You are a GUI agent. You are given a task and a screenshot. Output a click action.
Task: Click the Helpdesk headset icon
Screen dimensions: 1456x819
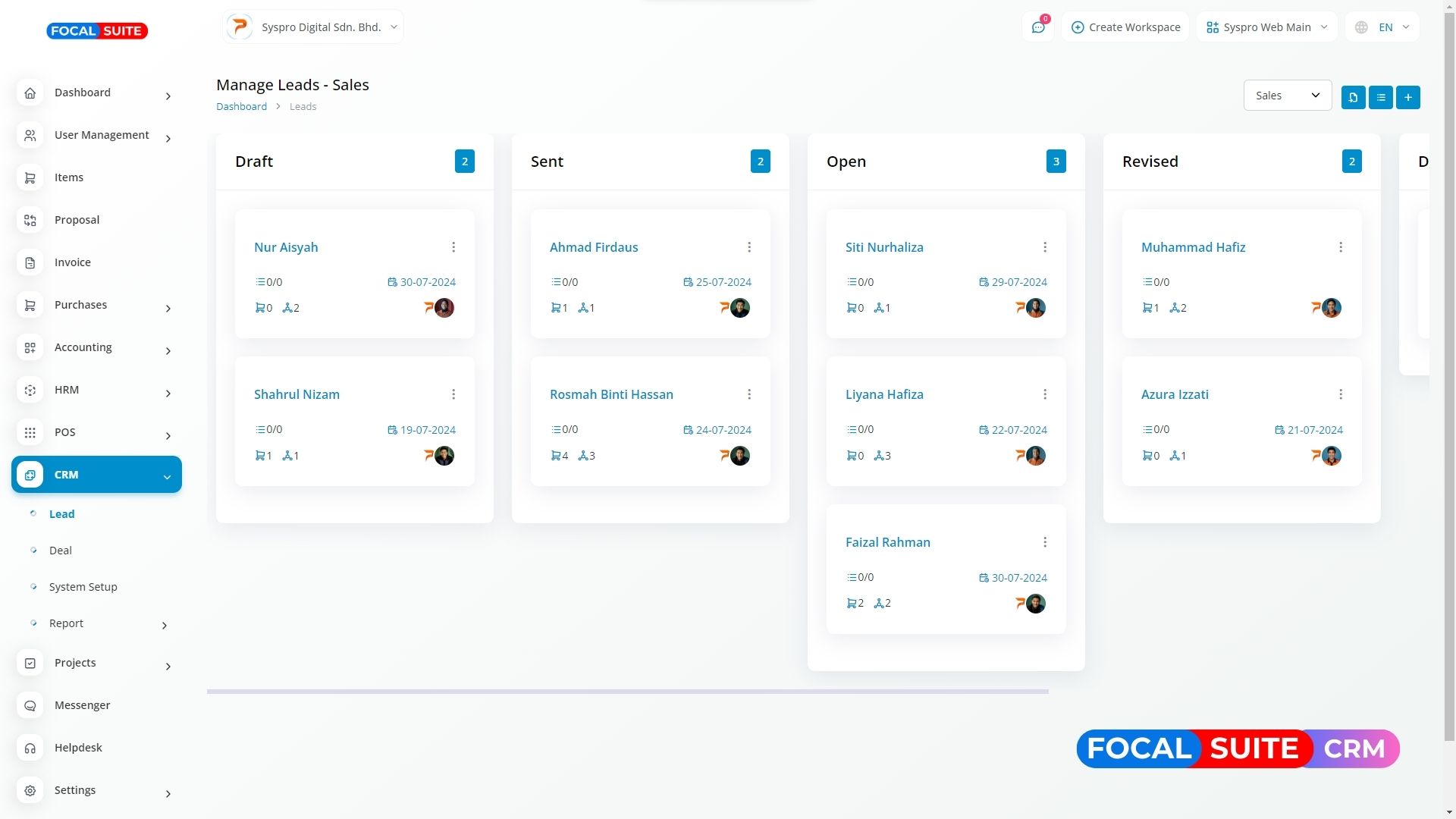(x=30, y=748)
